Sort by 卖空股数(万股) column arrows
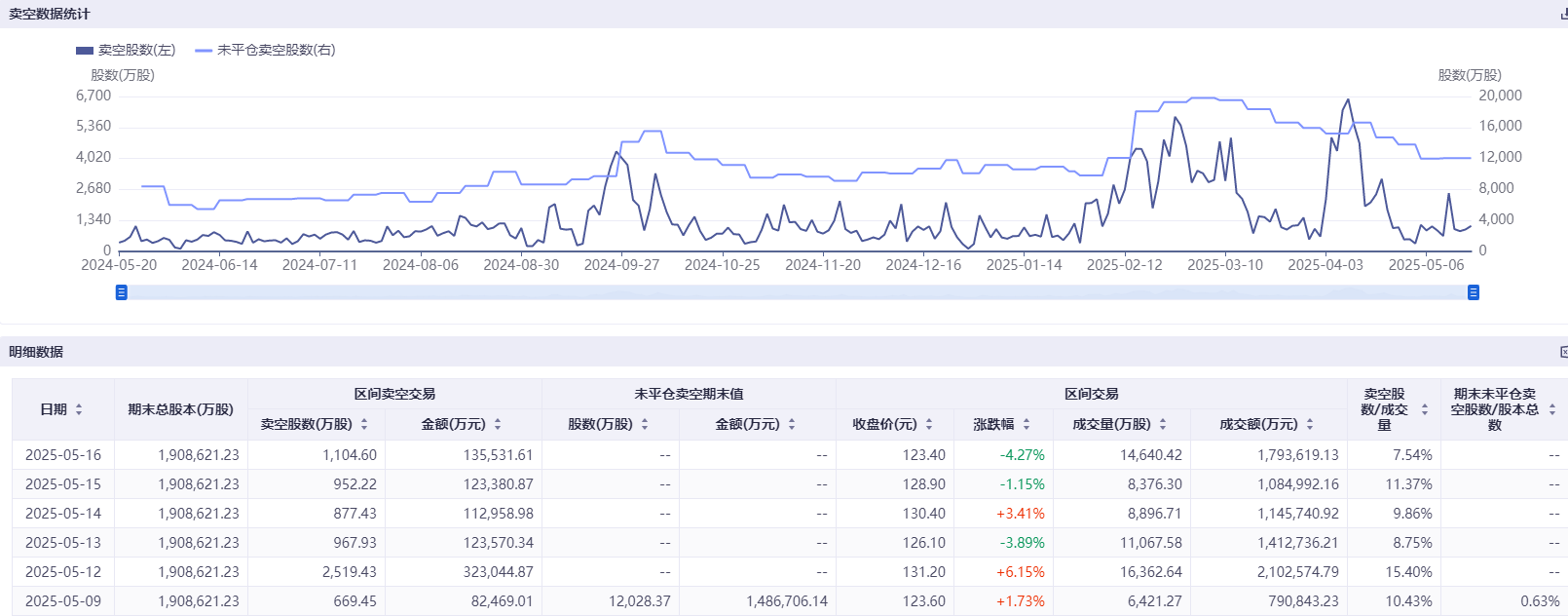1568x616 pixels. point(364,424)
